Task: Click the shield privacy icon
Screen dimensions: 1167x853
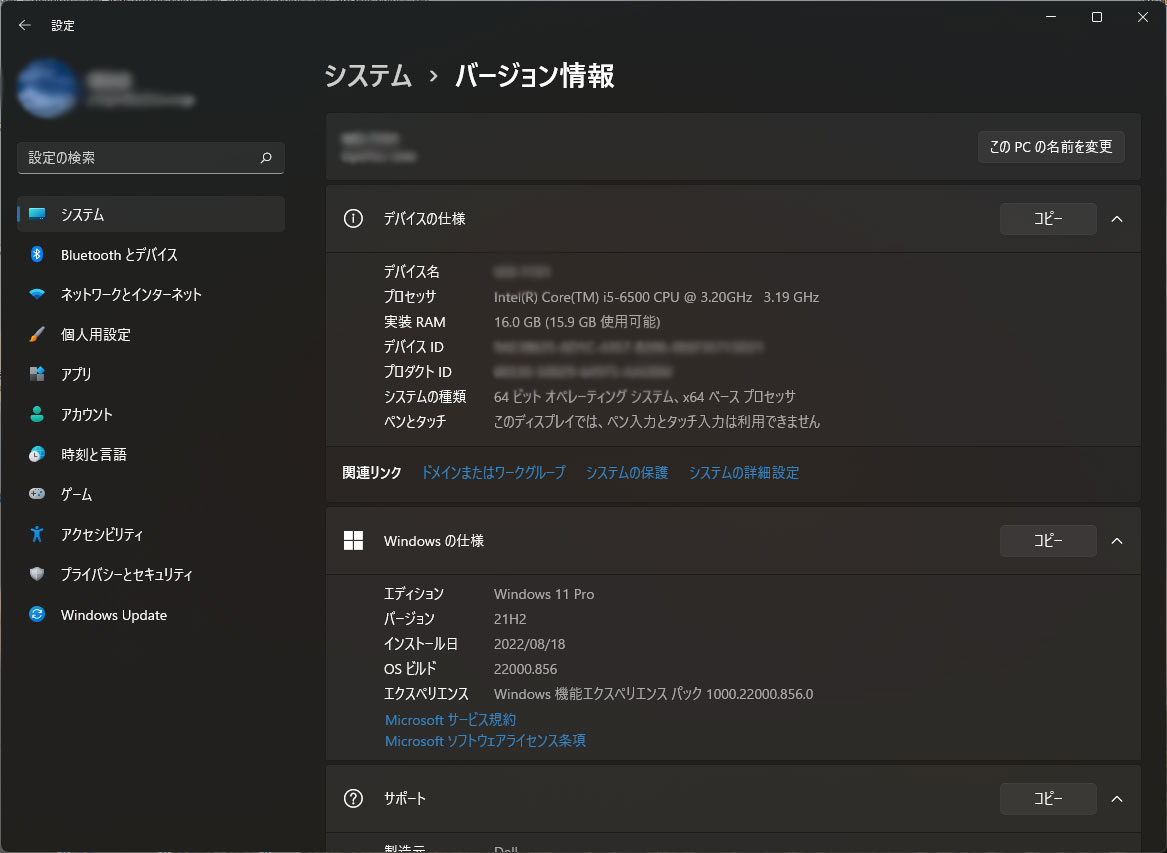Action: point(36,574)
